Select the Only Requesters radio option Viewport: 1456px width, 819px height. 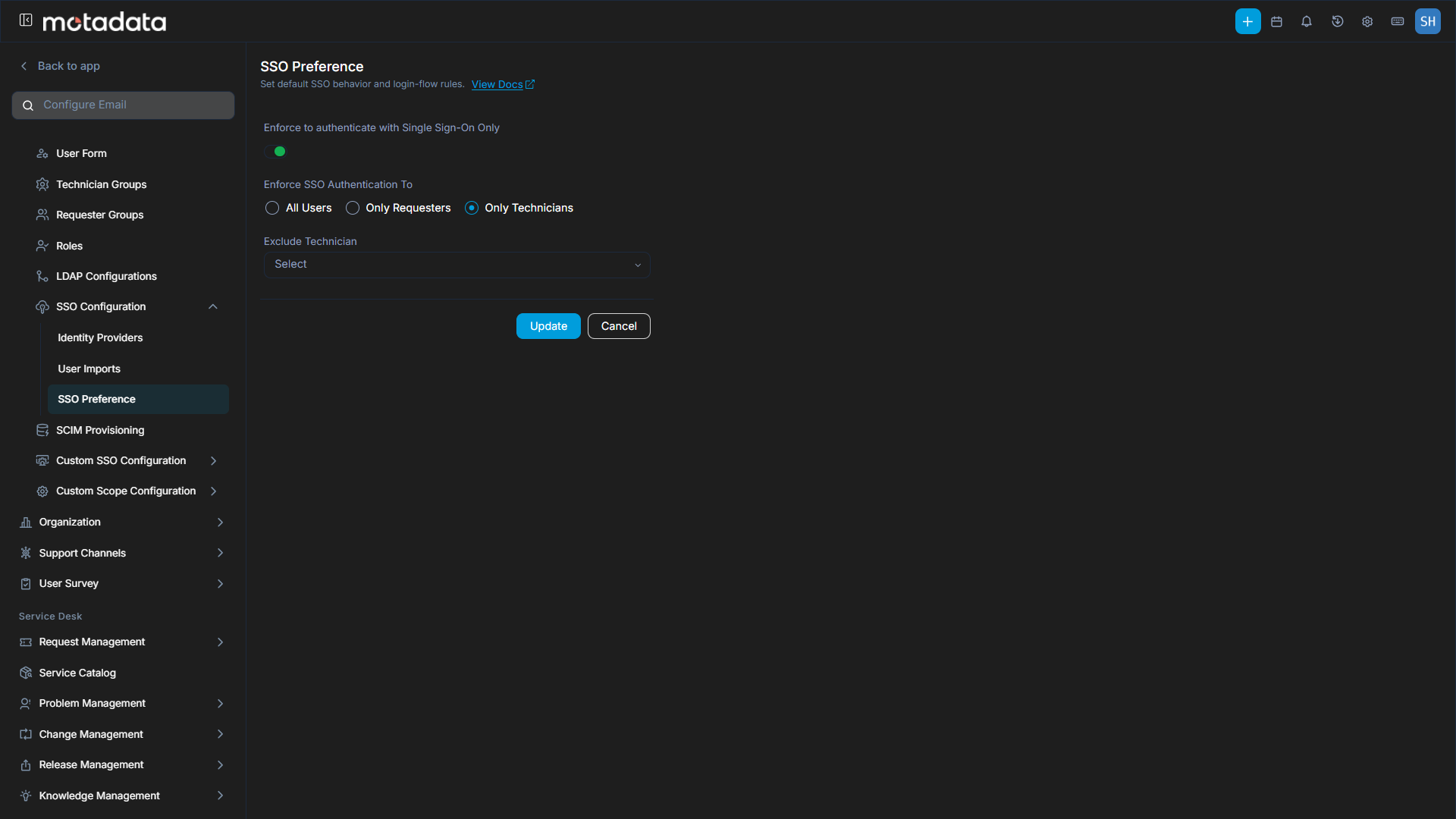click(353, 208)
